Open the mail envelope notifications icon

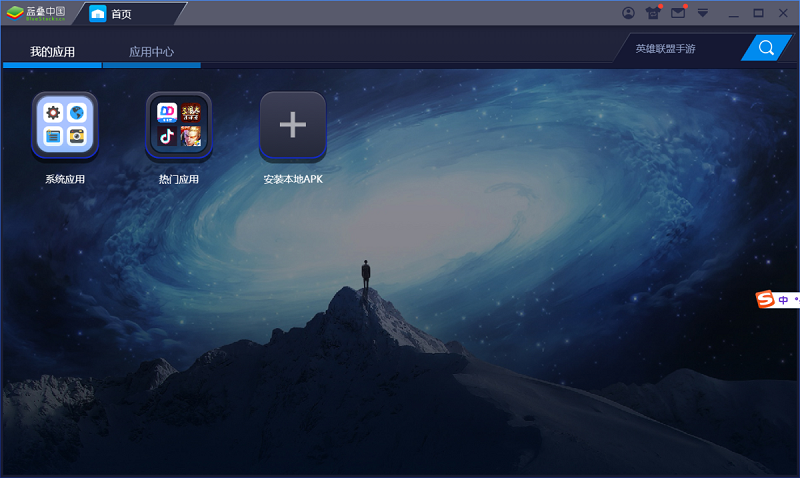(x=678, y=13)
